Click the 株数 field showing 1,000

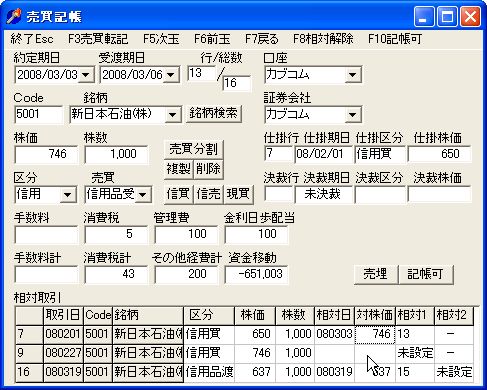[x=116, y=154]
